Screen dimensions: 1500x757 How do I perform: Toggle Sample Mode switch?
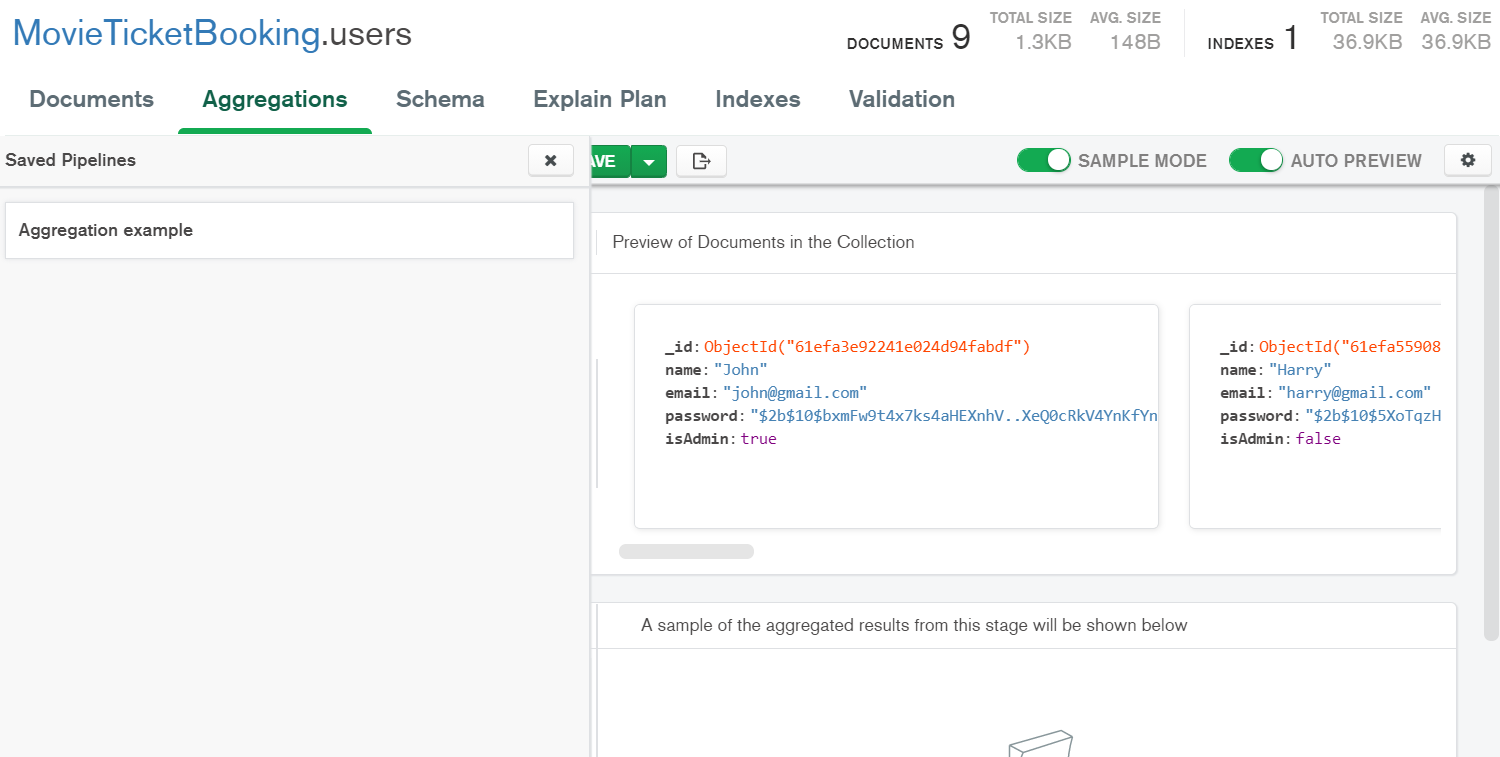pos(1044,160)
